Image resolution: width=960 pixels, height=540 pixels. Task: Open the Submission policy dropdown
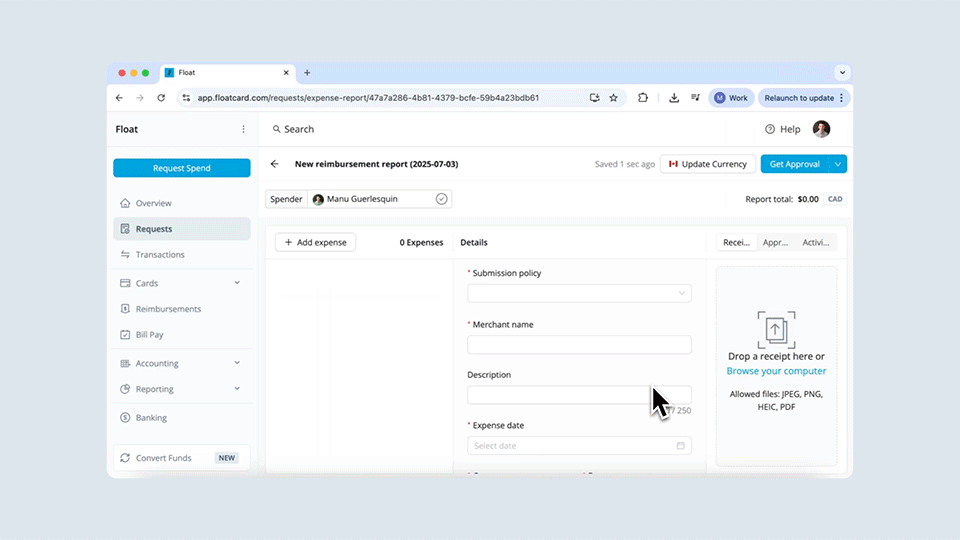coord(579,293)
